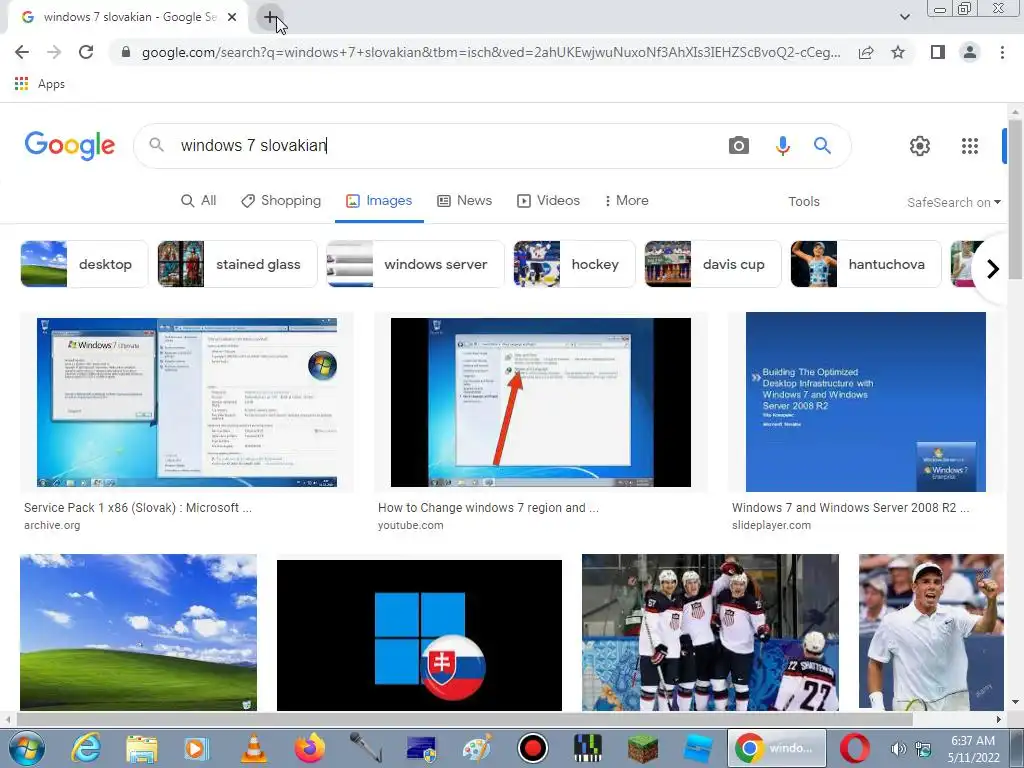Open Service Pack 1 x86 (Slovak) link
The height and width of the screenshot is (768, 1024).
pyautogui.click(x=138, y=507)
